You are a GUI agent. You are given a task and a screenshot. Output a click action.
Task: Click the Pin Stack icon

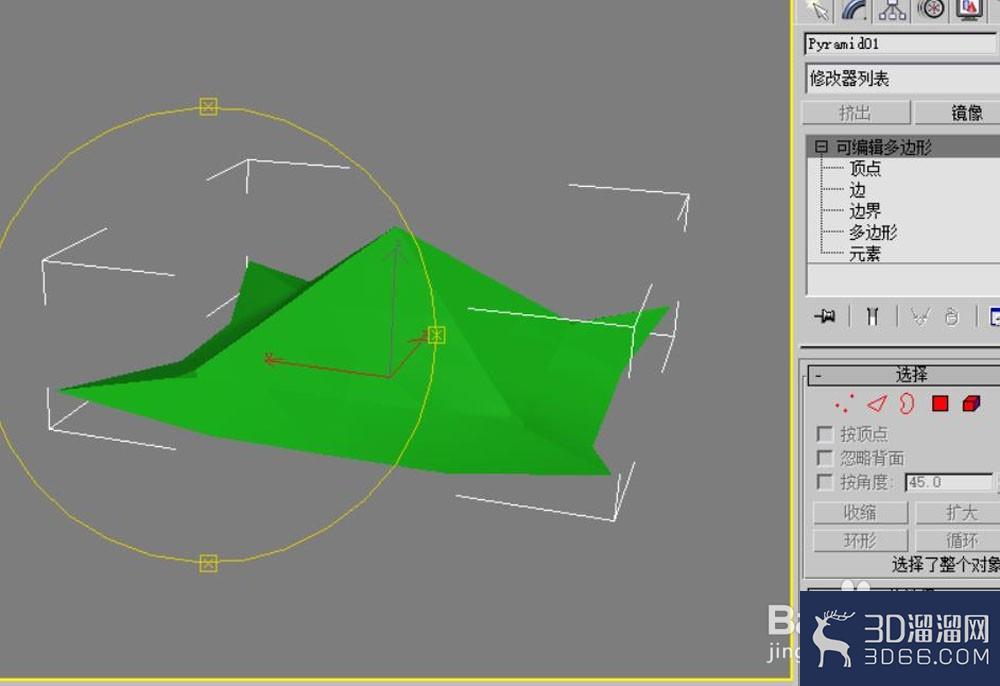point(825,316)
